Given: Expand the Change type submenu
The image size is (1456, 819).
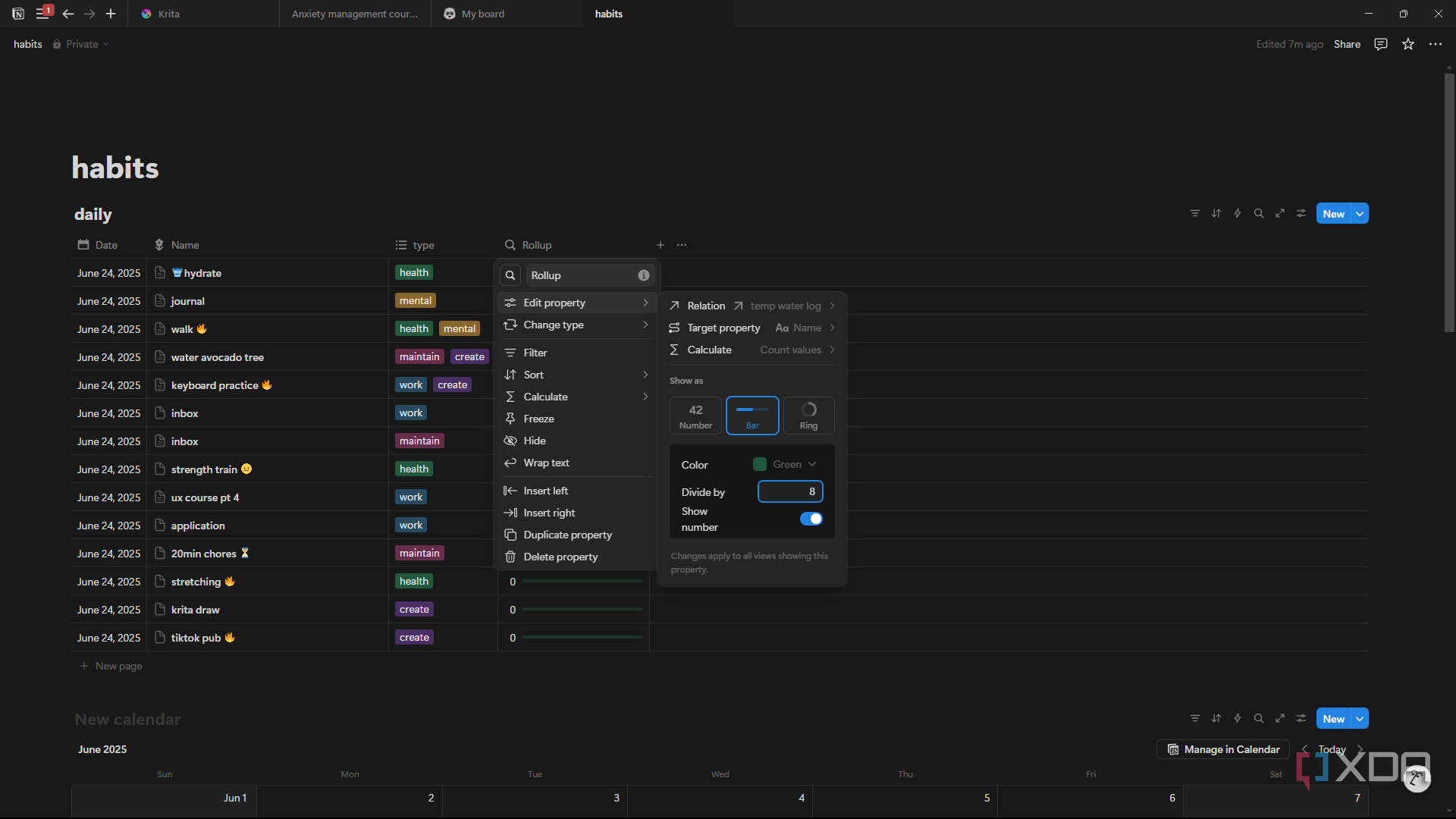Looking at the screenshot, I should pyautogui.click(x=576, y=325).
